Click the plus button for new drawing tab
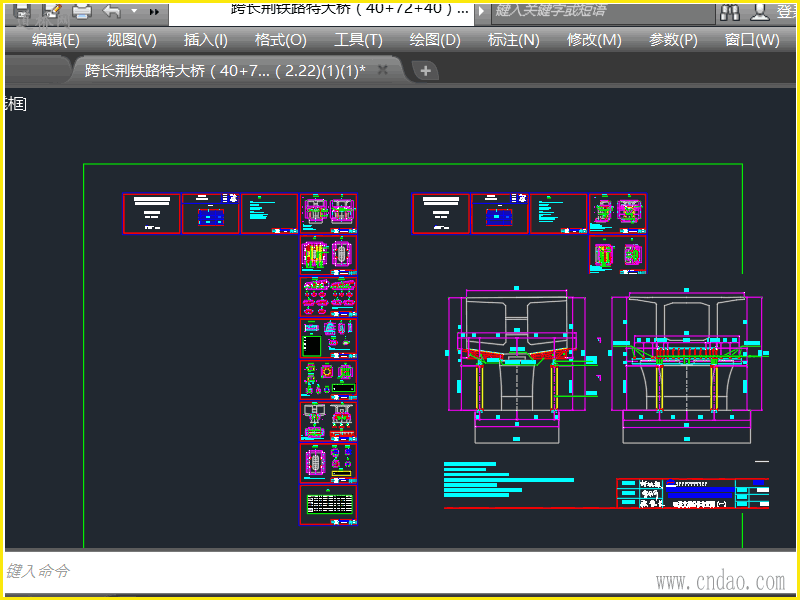Viewport: 800px width, 600px height. click(426, 70)
